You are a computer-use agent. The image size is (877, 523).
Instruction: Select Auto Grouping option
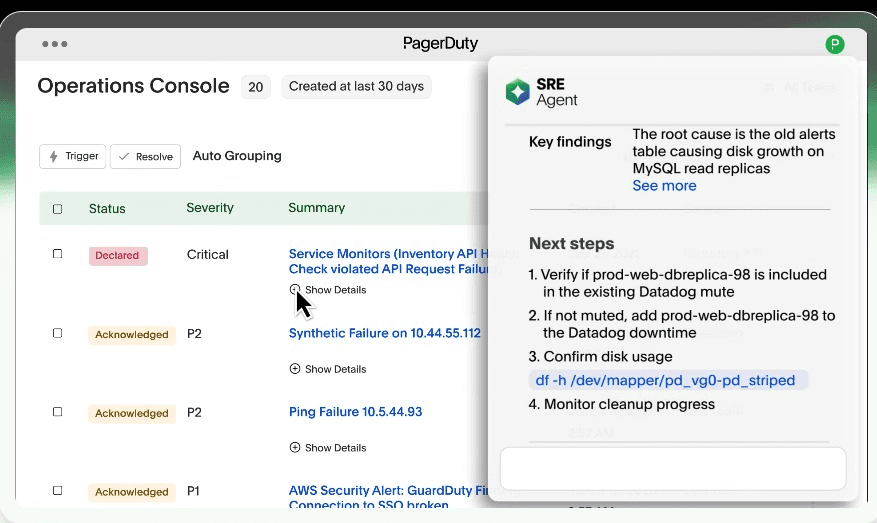point(237,156)
